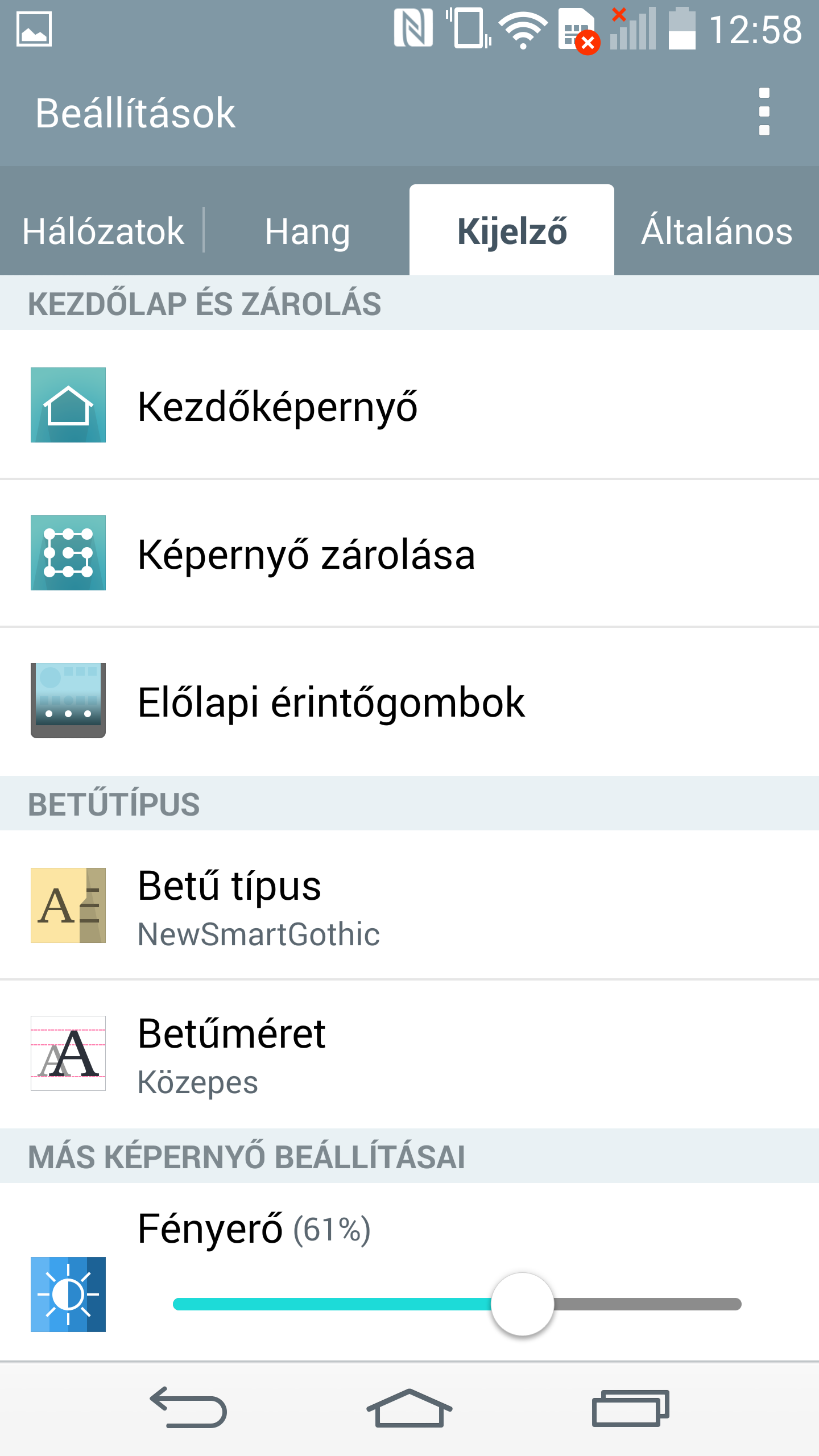The image size is (819, 1456).
Task: Switch to the Hálózatok tab
Action: pos(103,231)
